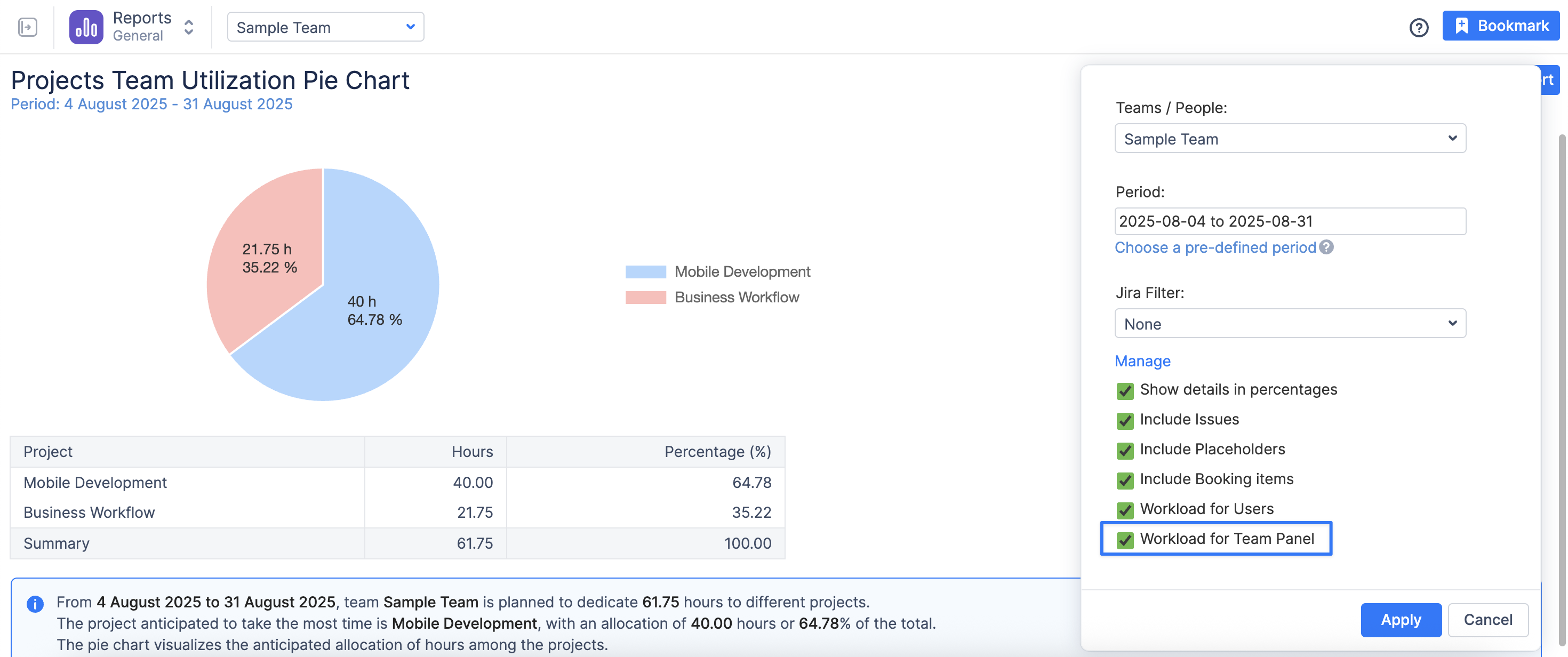Click the pre-defined period help icon
1568x657 pixels.
click(x=1326, y=247)
